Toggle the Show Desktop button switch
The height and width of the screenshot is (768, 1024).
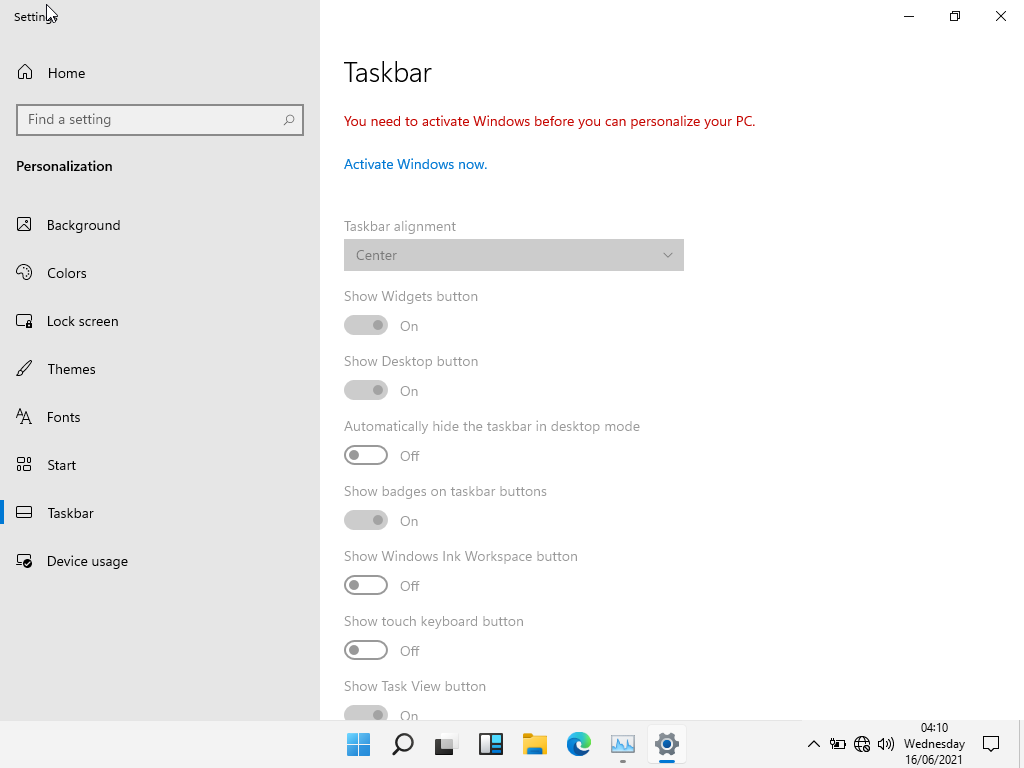click(x=366, y=391)
